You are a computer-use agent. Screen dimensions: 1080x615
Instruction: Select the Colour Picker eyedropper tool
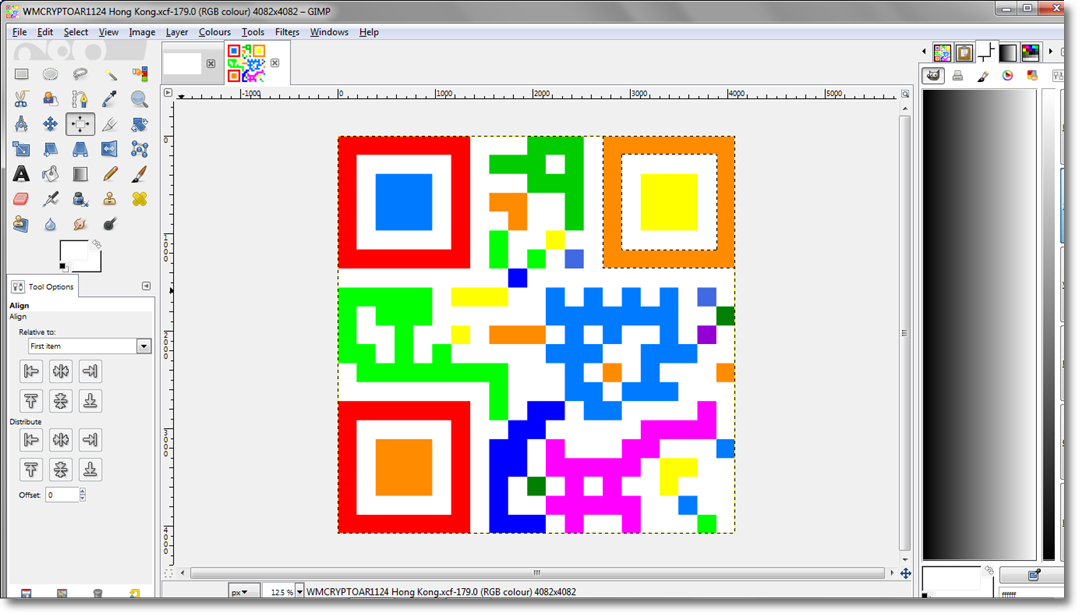[110, 99]
